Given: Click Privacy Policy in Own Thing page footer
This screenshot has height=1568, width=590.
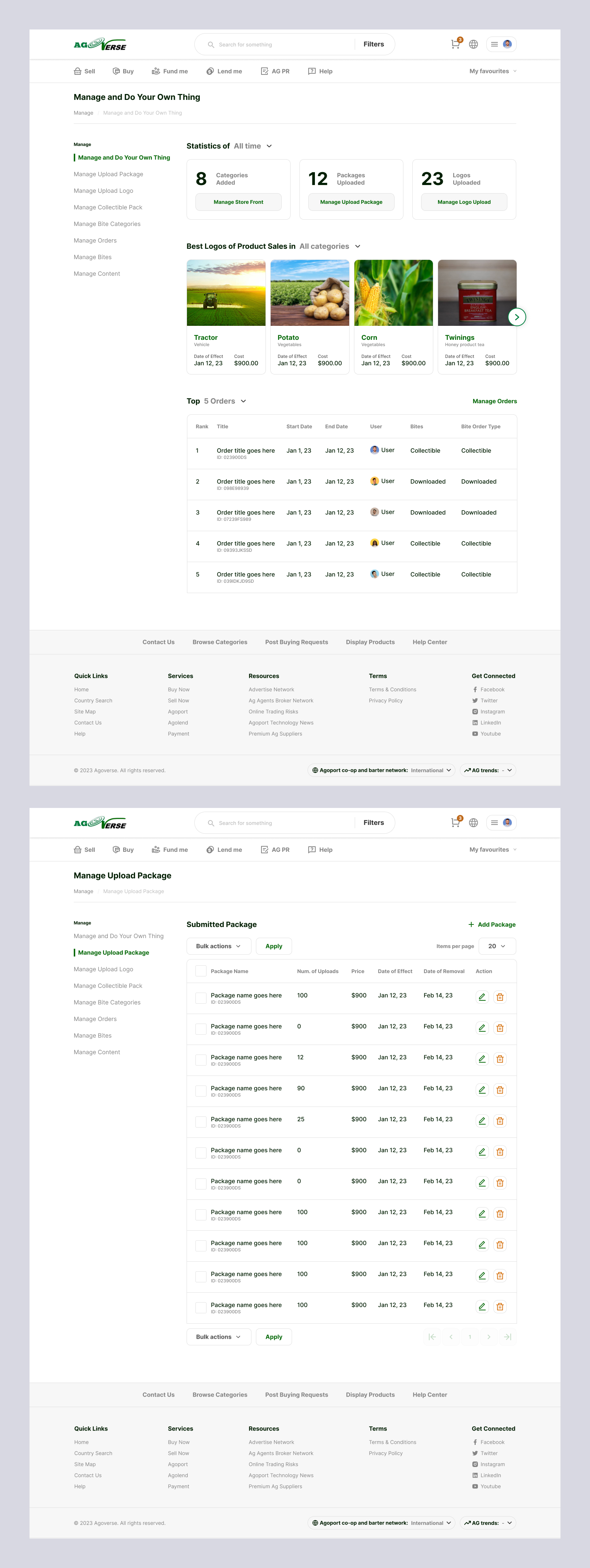Looking at the screenshot, I should [x=385, y=701].
